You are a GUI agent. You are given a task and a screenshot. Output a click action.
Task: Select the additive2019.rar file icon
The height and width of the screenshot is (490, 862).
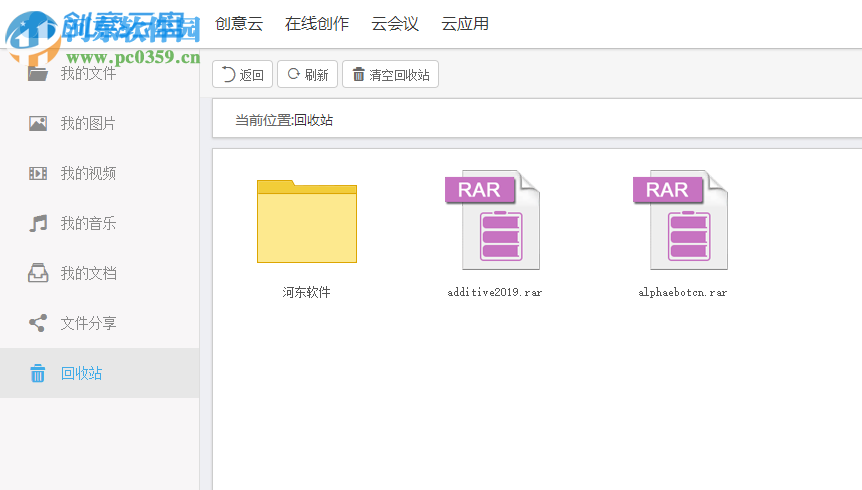pos(493,220)
